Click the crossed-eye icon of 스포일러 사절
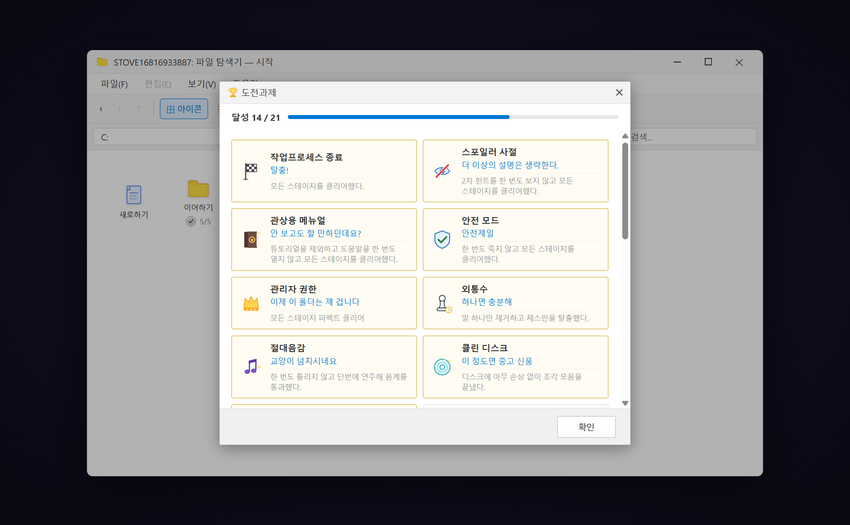Image resolution: width=850 pixels, height=525 pixels. [442, 171]
